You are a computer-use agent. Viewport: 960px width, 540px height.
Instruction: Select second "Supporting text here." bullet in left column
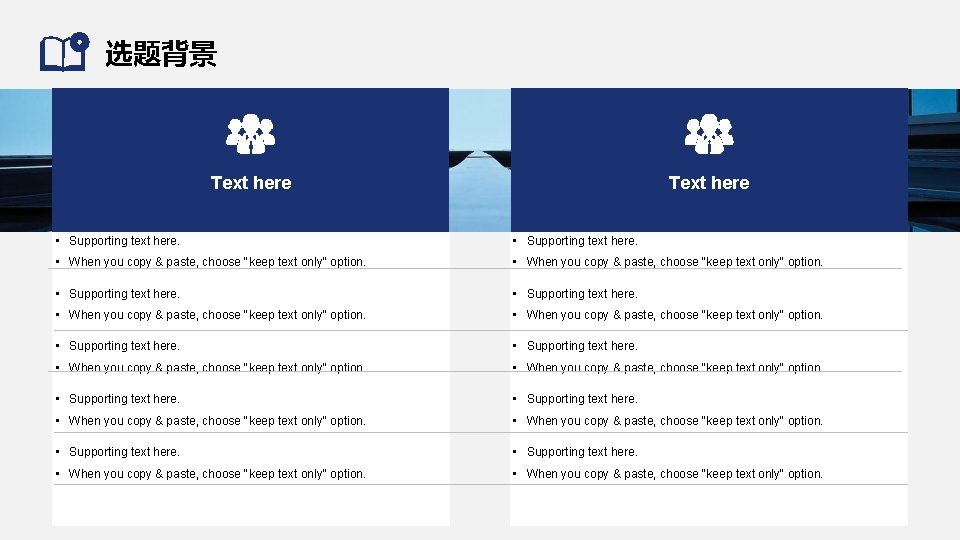(124, 294)
